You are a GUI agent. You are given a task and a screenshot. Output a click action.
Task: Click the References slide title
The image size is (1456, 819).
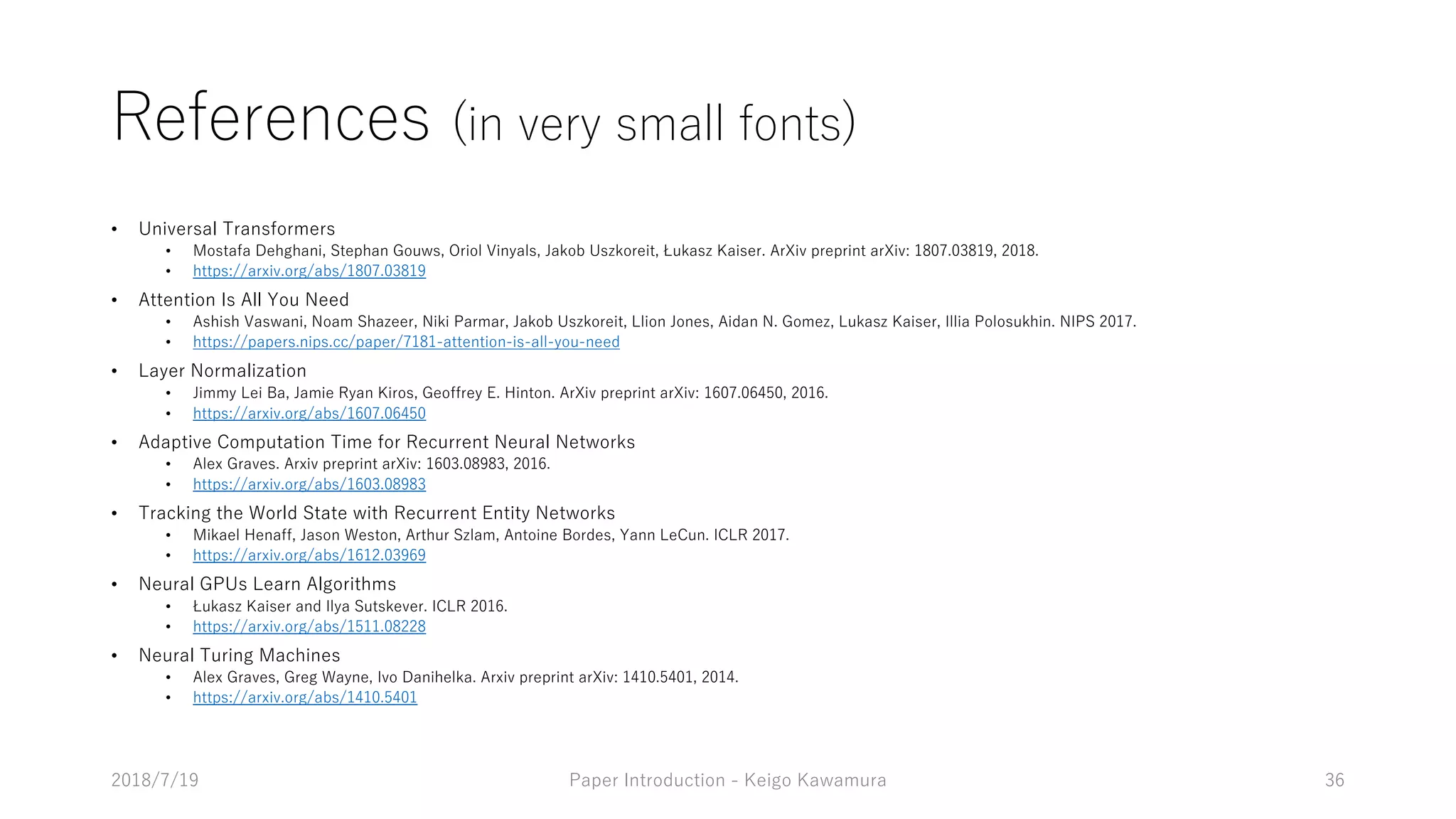point(483,118)
